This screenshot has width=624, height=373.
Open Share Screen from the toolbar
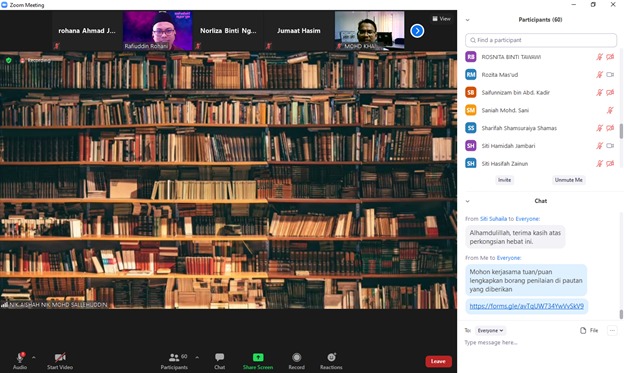pos(258,361)
